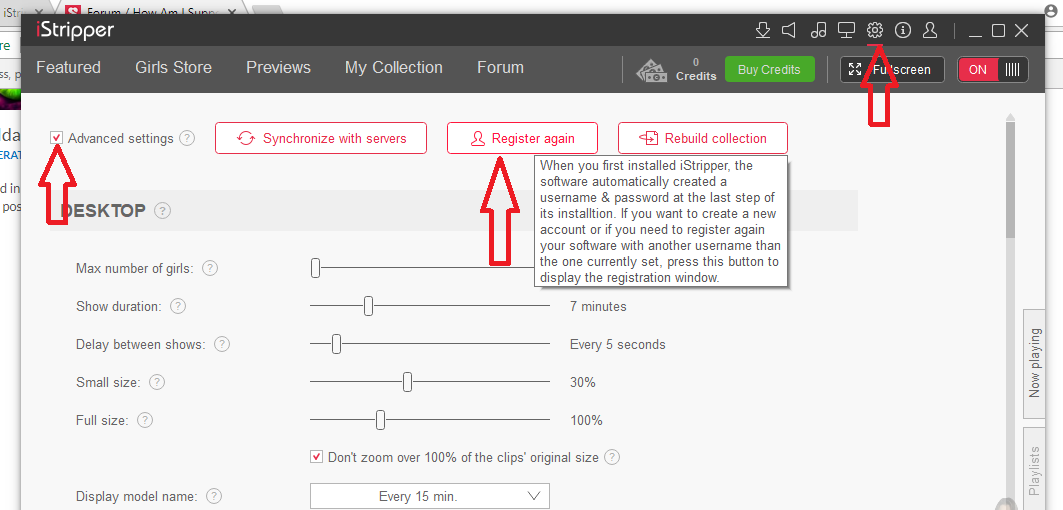The image size is (1063, 510).
Task: Open the music notes icon
Action: 819,31
